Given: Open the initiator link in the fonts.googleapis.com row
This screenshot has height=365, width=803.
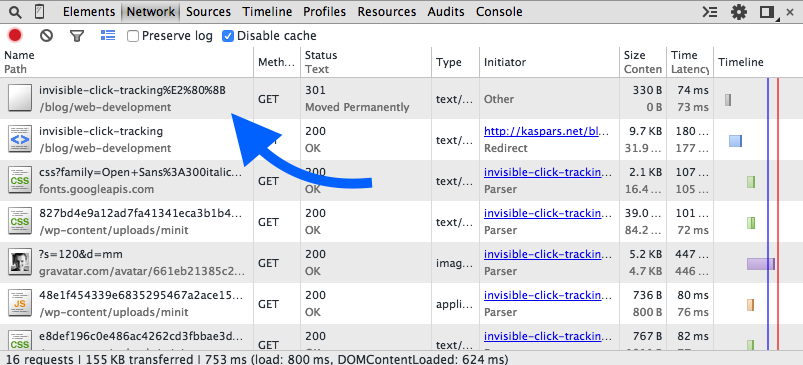Looking at the screenshot, I should 547,173.
